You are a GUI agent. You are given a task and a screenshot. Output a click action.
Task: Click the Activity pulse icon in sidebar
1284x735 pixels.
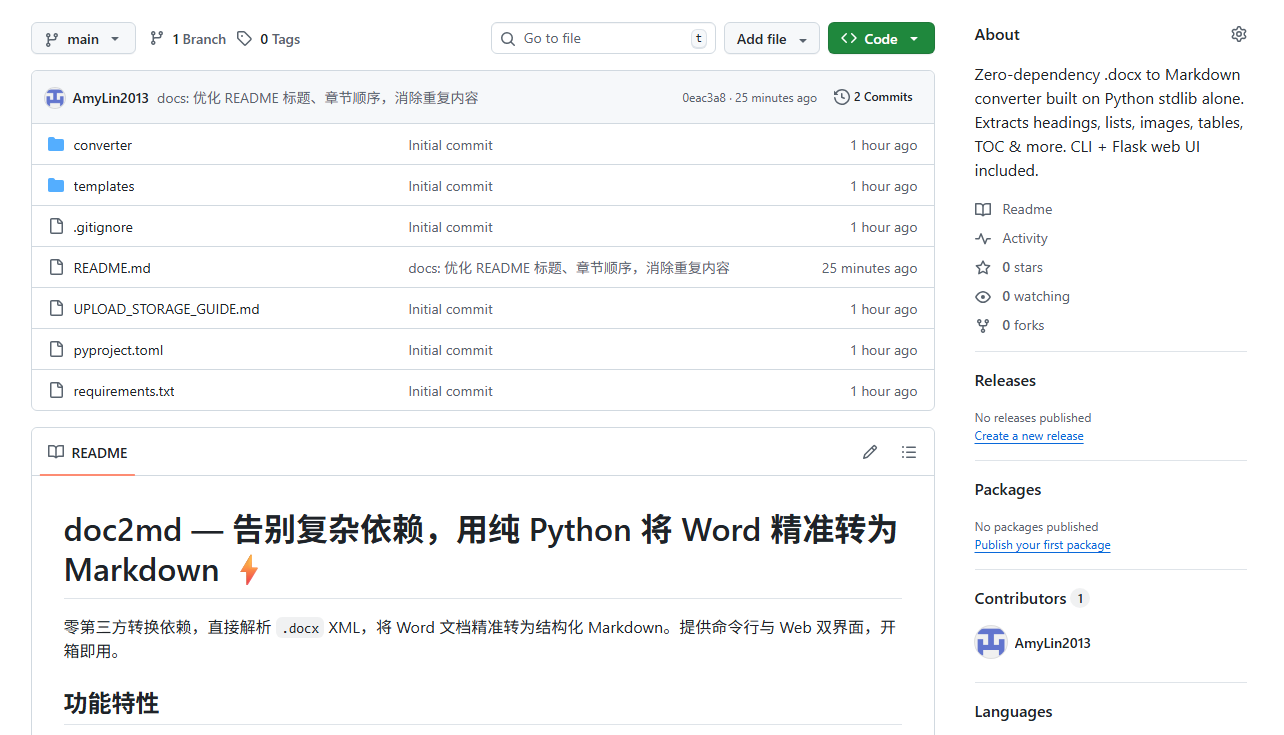point(983,238)
